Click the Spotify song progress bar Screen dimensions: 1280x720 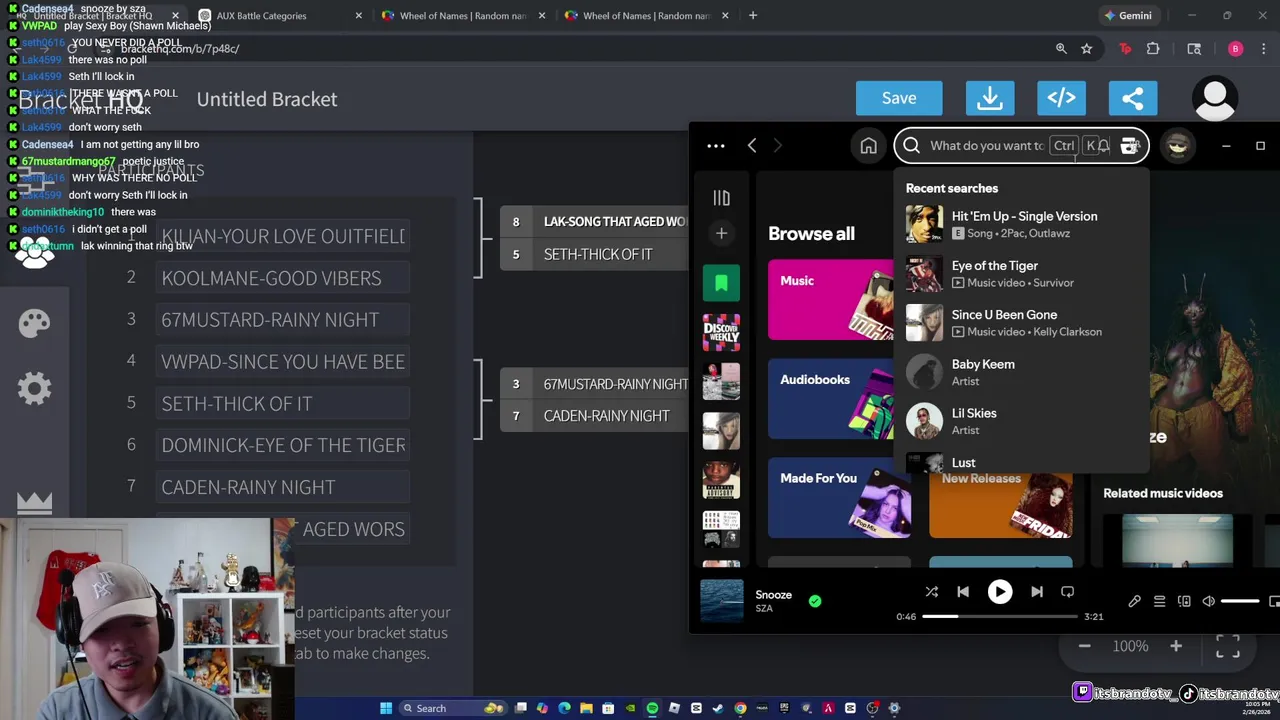(x=1000, y=617)
